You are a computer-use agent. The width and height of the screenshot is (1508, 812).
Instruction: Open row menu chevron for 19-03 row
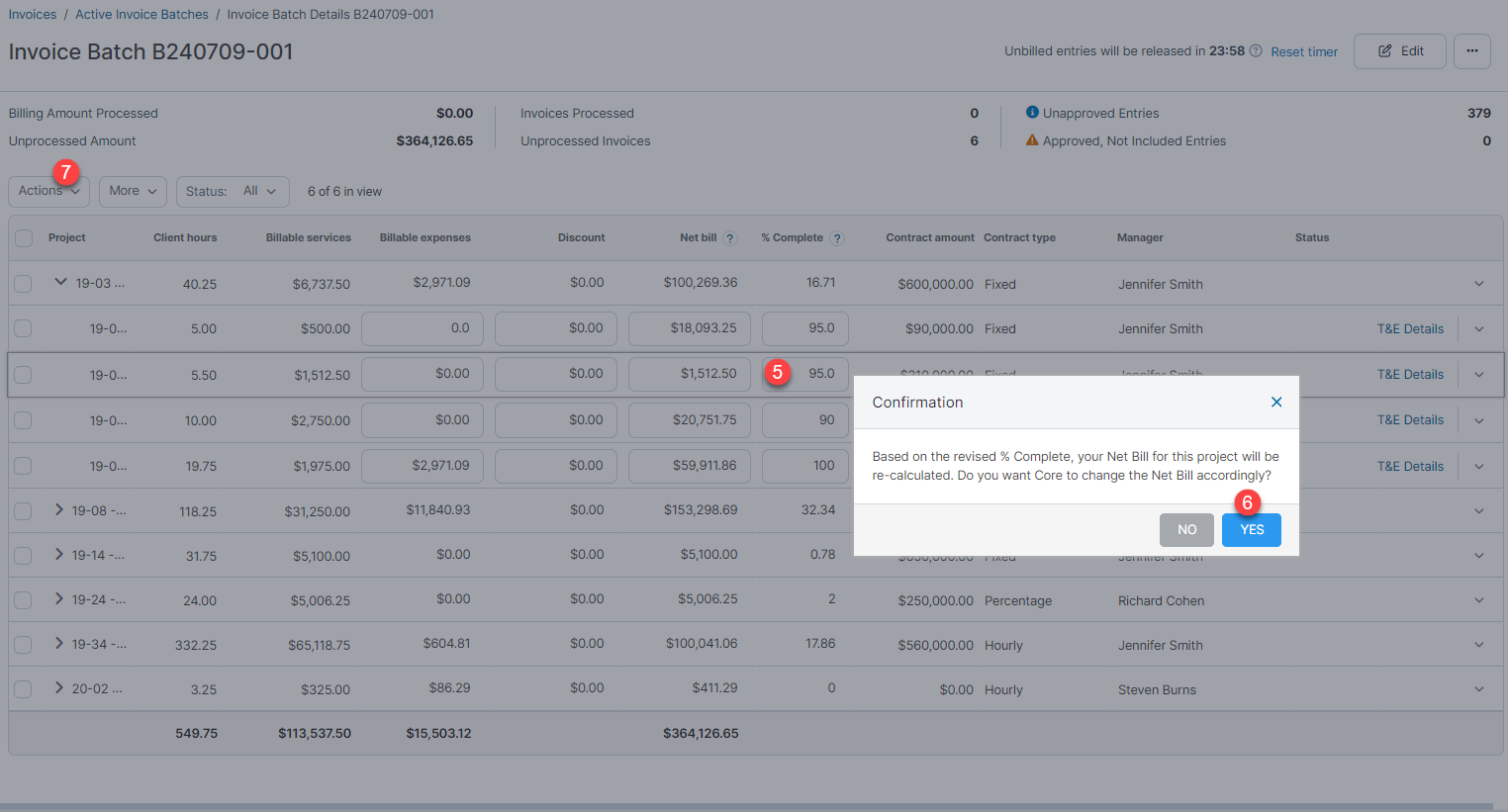coord(1479,284)
